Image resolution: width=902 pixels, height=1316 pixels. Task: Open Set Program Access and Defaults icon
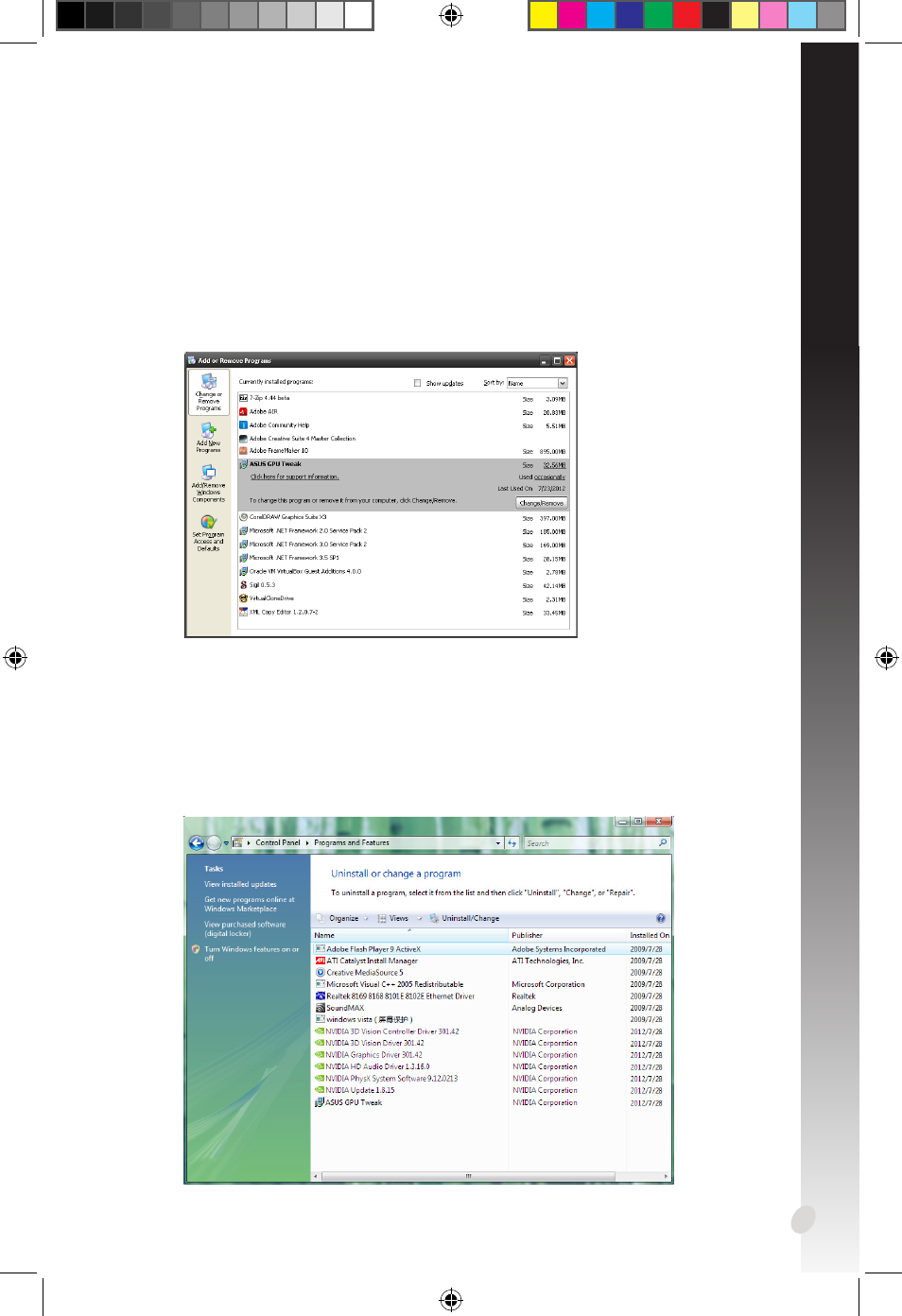tap(209, 522)
